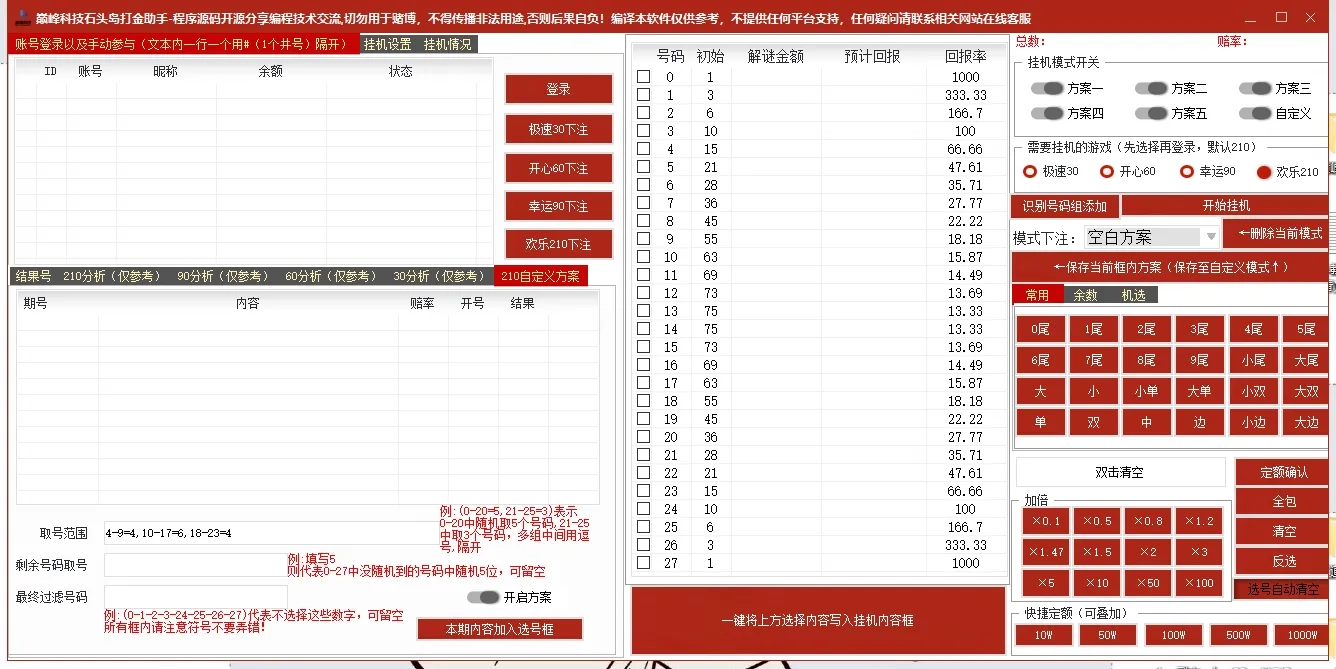The width and height of the screenshot is (1336, 669).
Task: Switch to the 挂机设置 tab
Action: point(388,44)
